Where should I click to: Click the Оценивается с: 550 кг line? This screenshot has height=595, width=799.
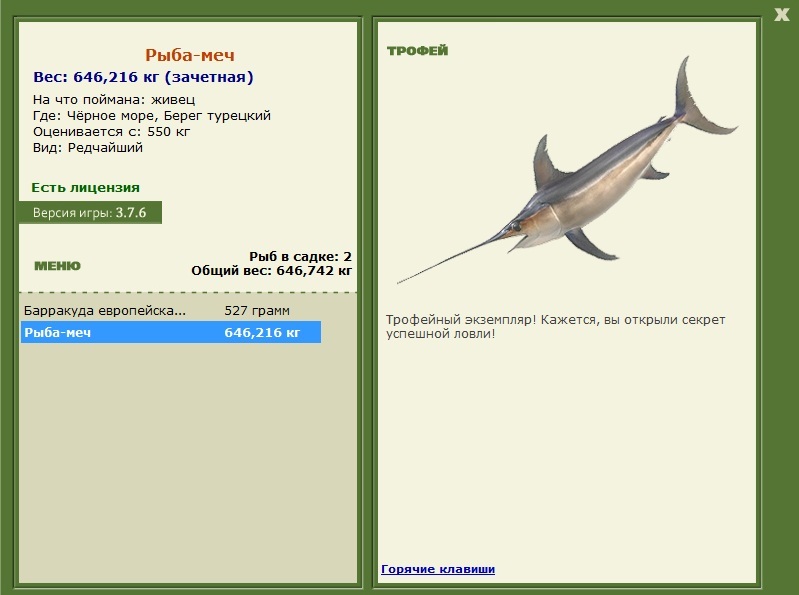tap(111, 131)
